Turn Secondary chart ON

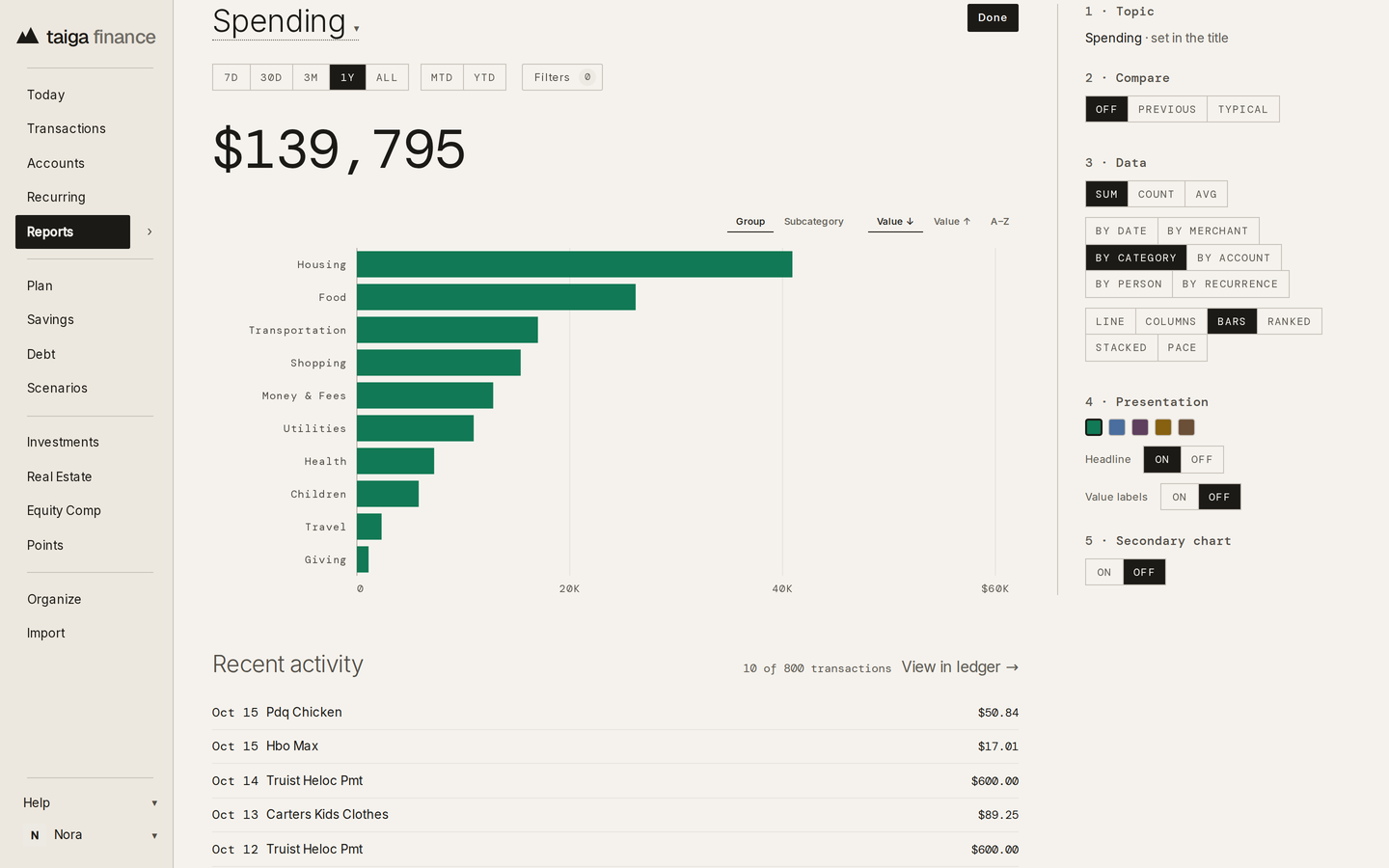point(1104,572)
